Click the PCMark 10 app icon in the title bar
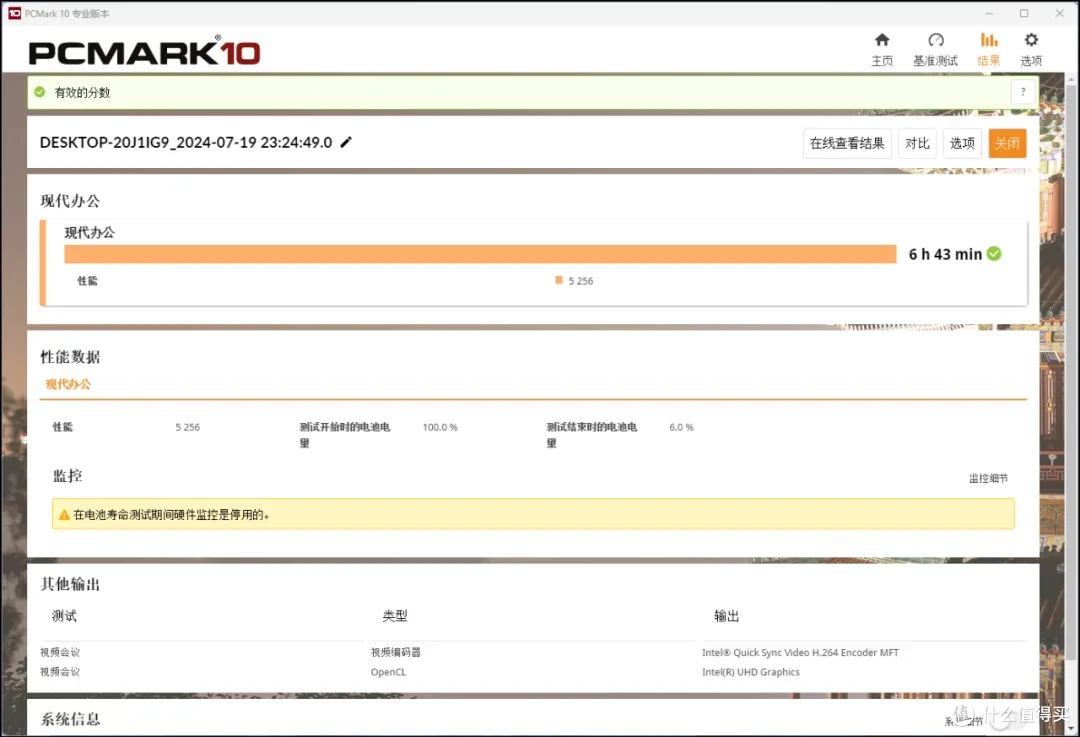Viewport: 1080px width, 737px height. click(x=14, y=13)
